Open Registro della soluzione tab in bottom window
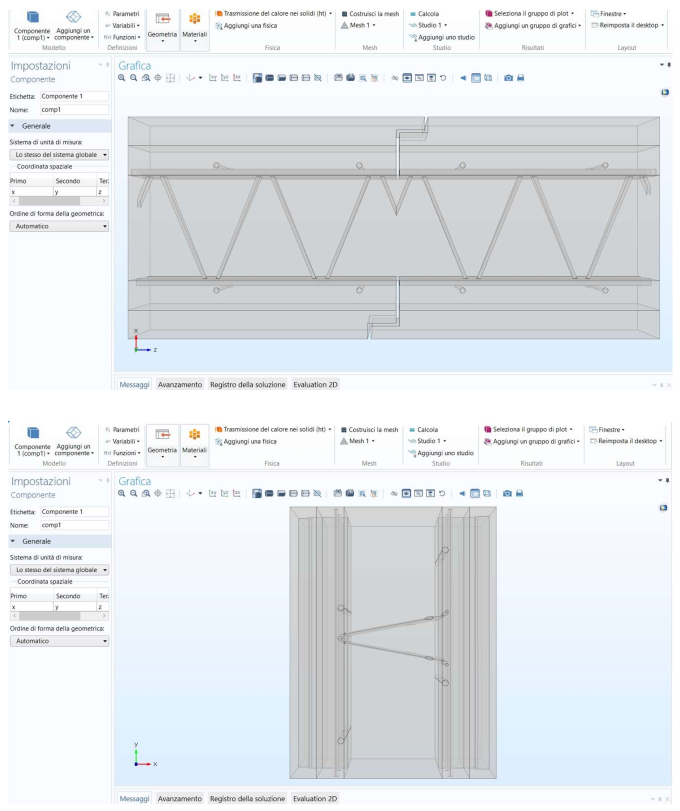The width and height of the screenshot is (680, 811). click(247, 799)
